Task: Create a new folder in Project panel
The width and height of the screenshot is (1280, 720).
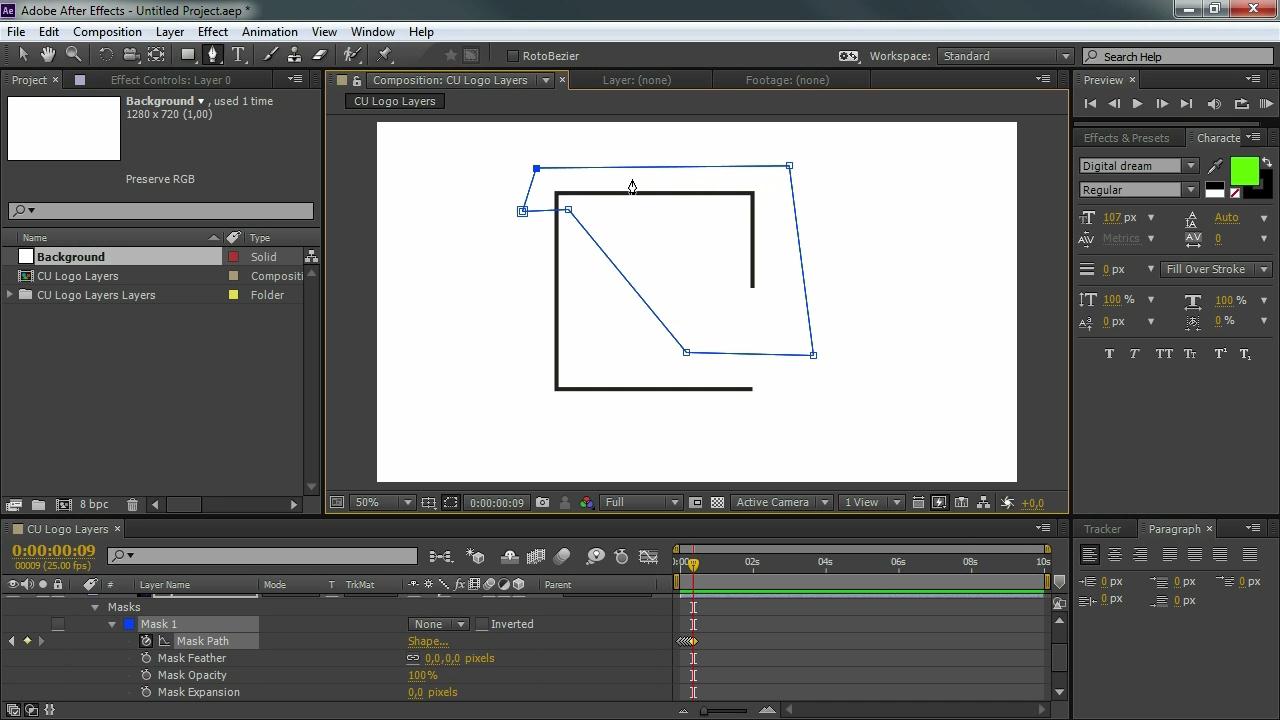Action: 37,505
